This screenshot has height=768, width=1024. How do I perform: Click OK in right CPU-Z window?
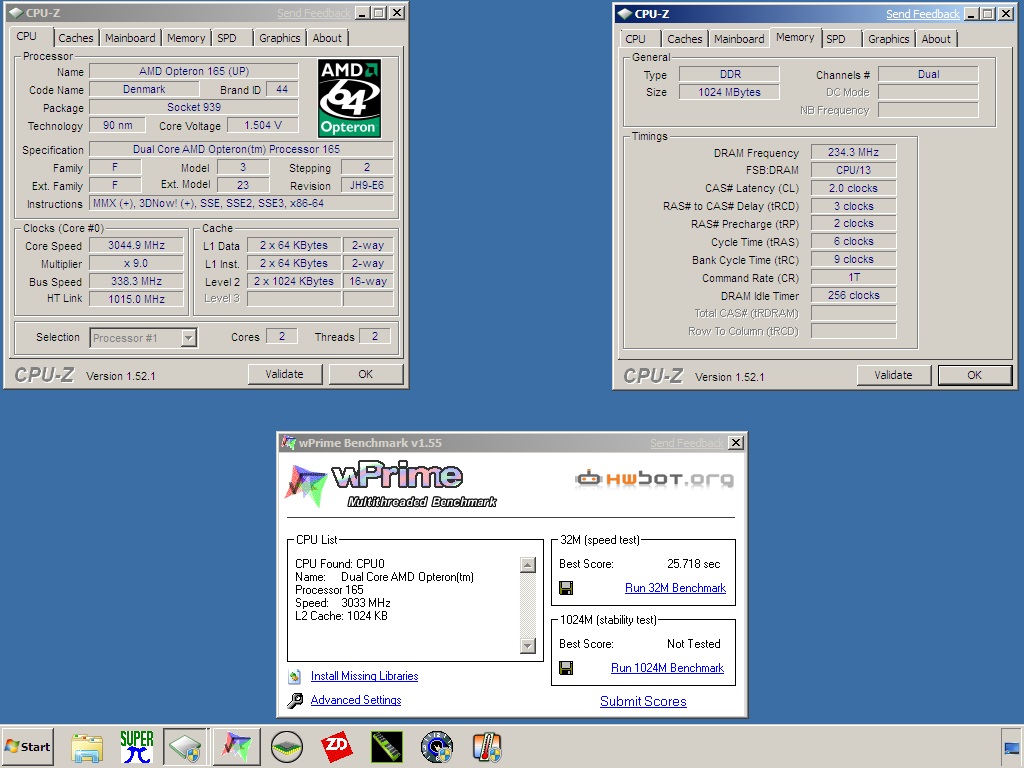[x=974, y=375]
